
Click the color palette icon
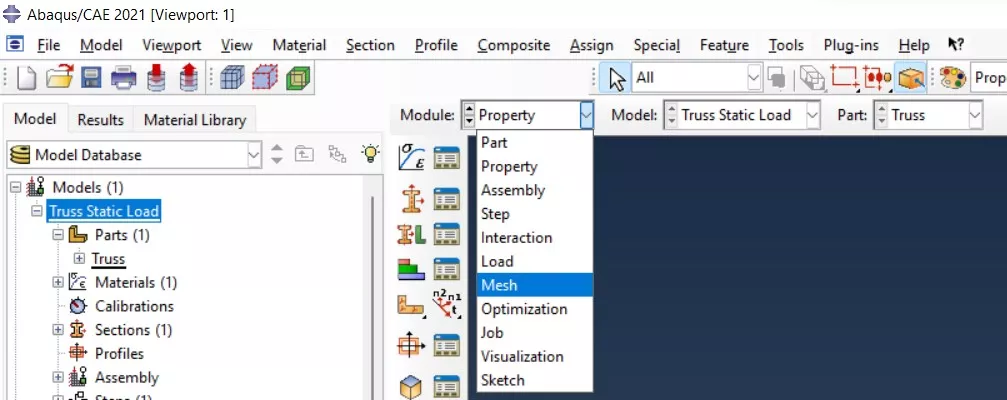[952, 78]
